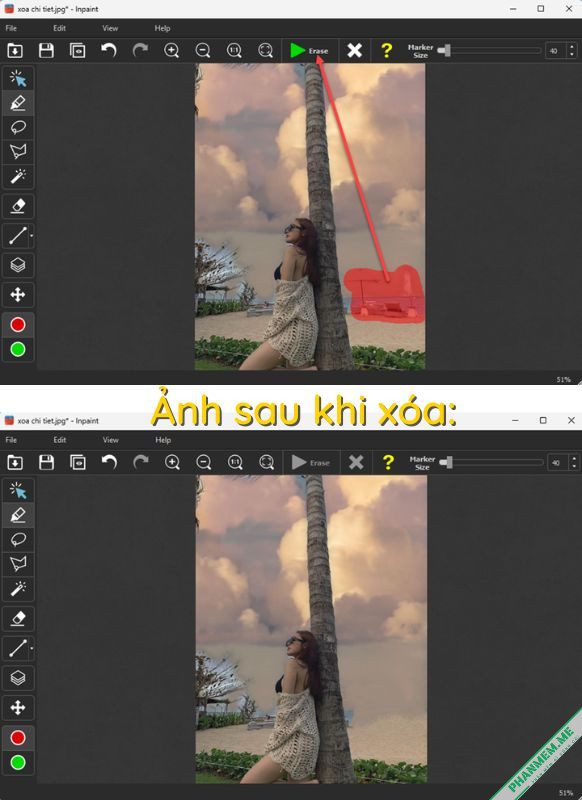Click white X cancel icon in top window
Screen dimensions: 582x800
355,51
